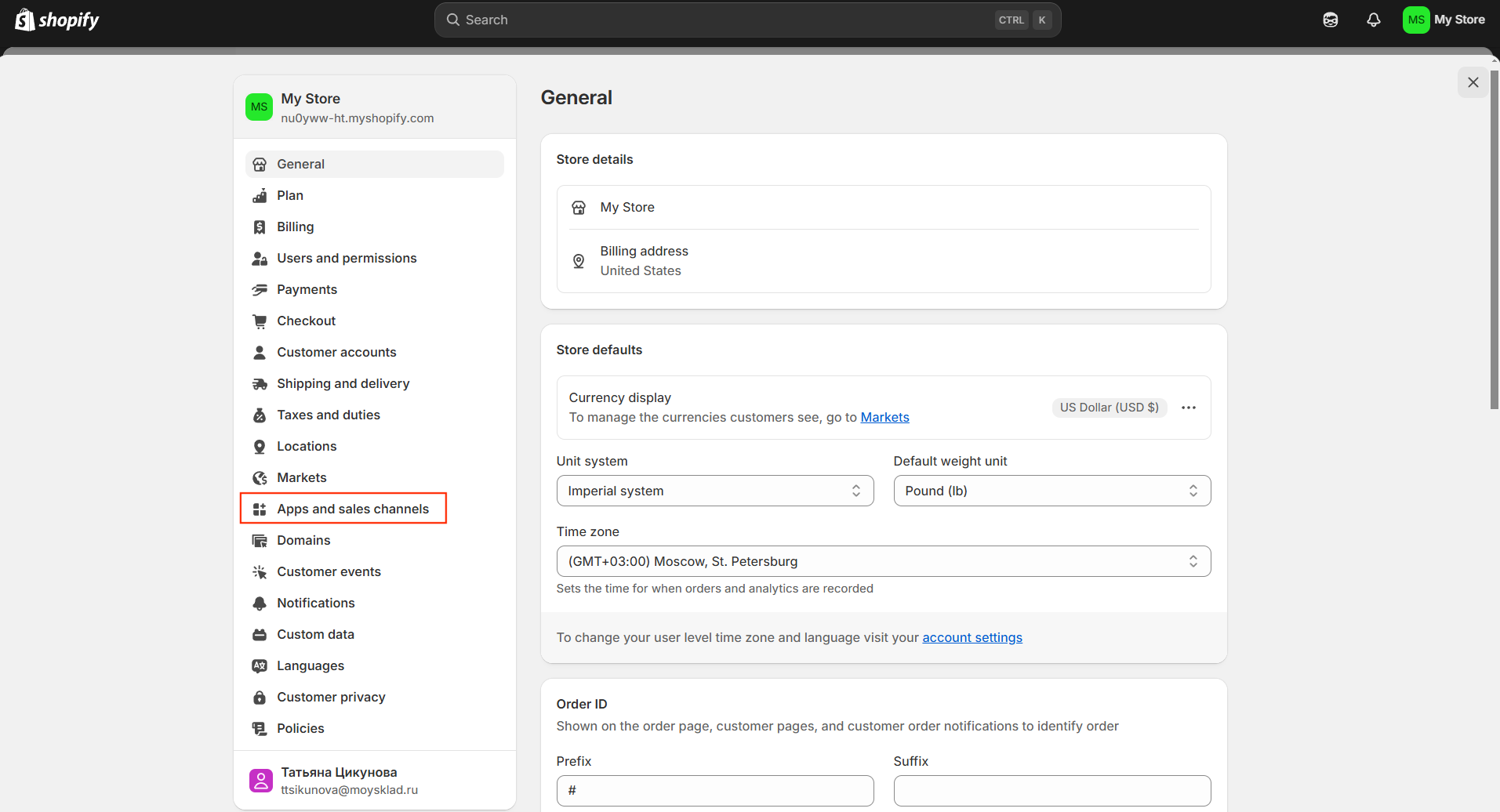
Task: Open Policies settings
Action: pyautogui.click(x=375, y=728)
